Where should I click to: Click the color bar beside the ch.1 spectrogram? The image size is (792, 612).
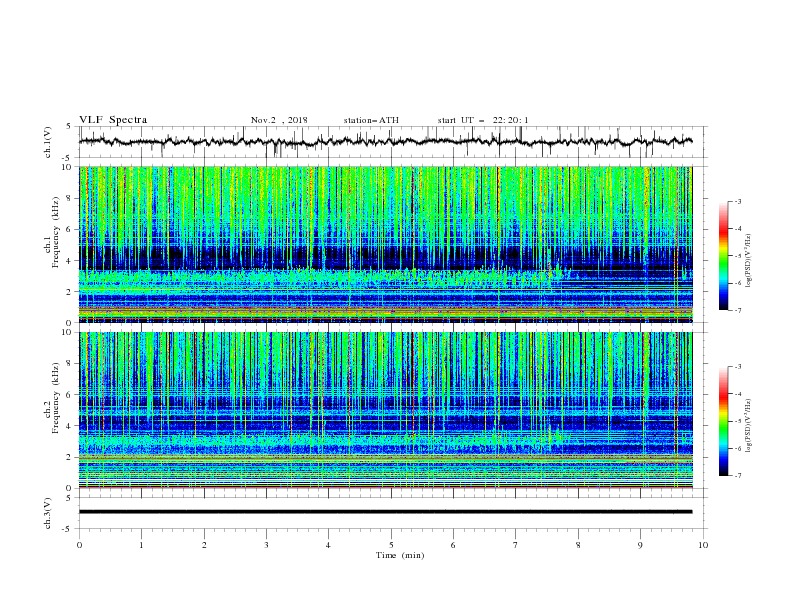(x=723, y=256)
